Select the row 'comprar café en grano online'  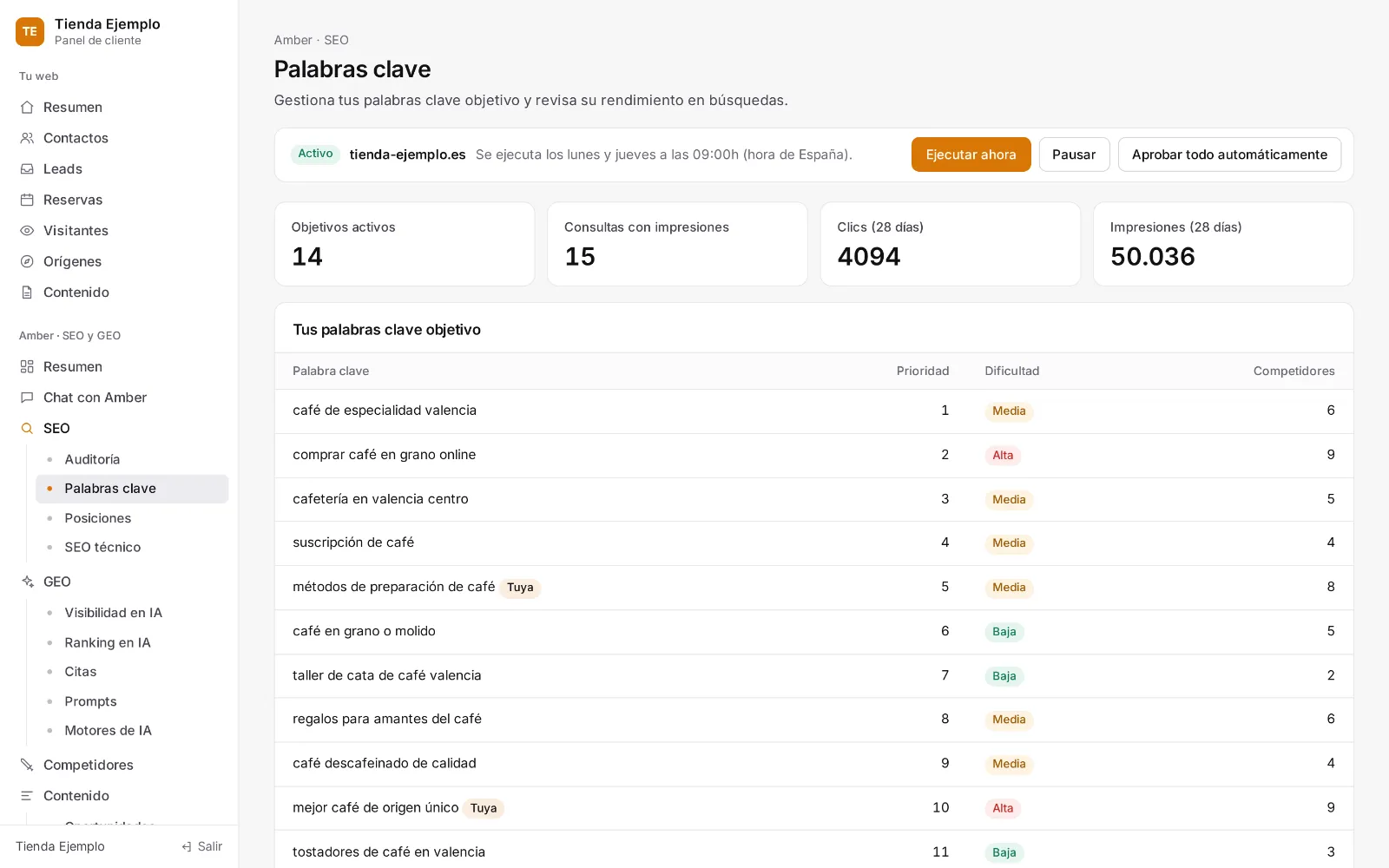pos(813,455)
